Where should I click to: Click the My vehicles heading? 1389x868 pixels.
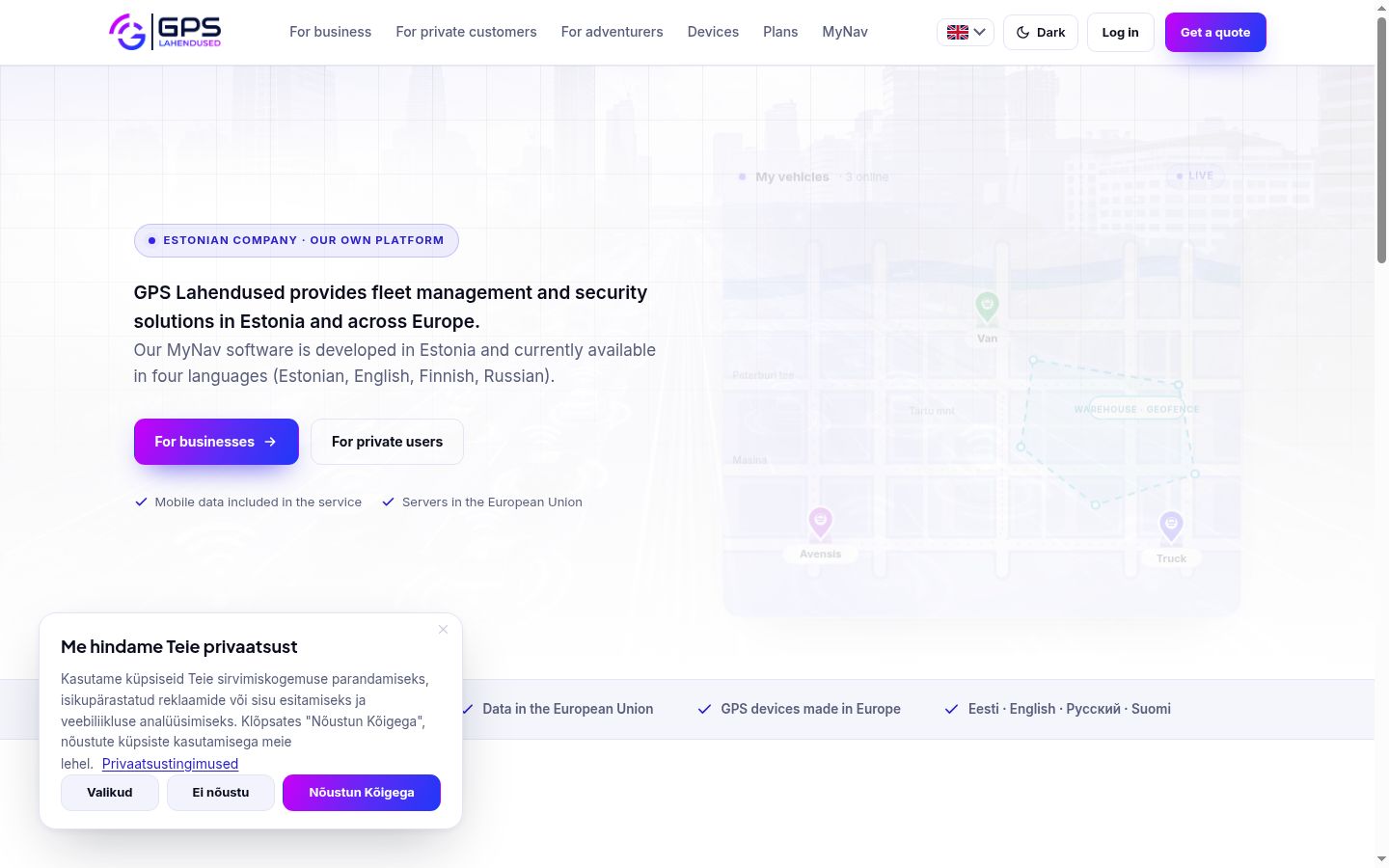[792, 176]
